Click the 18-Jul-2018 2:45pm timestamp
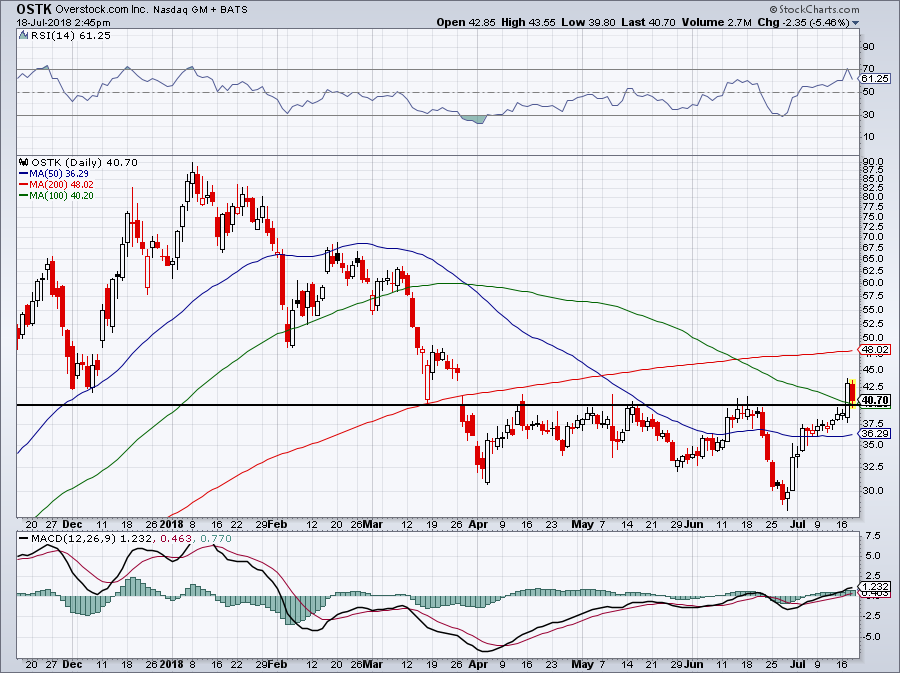The height and width of the screenshot is (673, 900). click(63, 22)
